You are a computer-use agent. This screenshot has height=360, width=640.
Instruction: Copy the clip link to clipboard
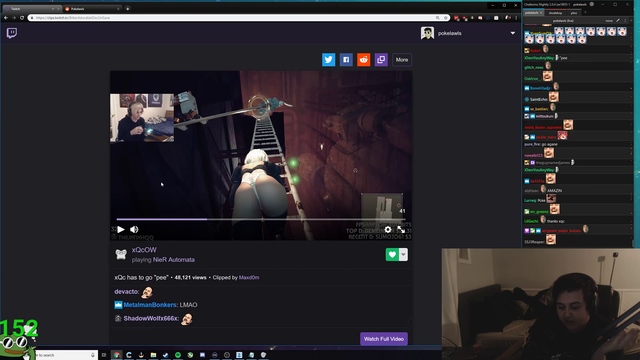381,60
